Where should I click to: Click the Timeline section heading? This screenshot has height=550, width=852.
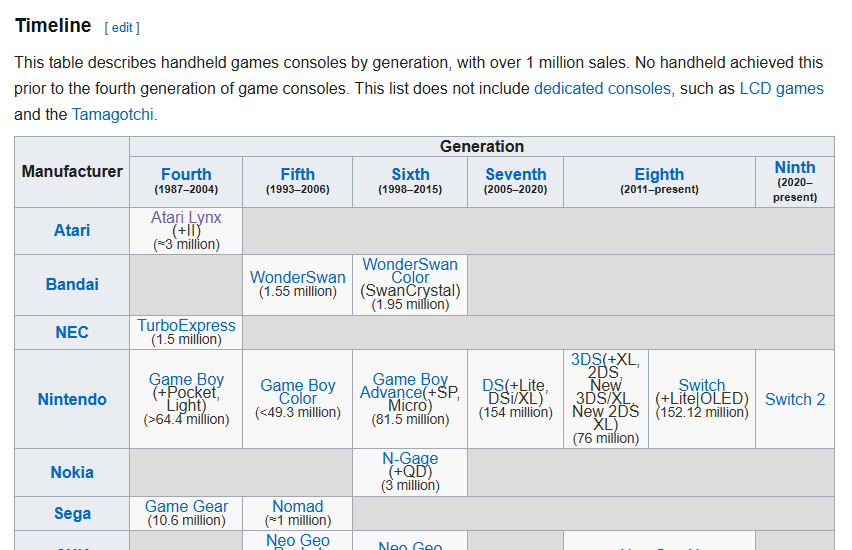coord(53,26)
